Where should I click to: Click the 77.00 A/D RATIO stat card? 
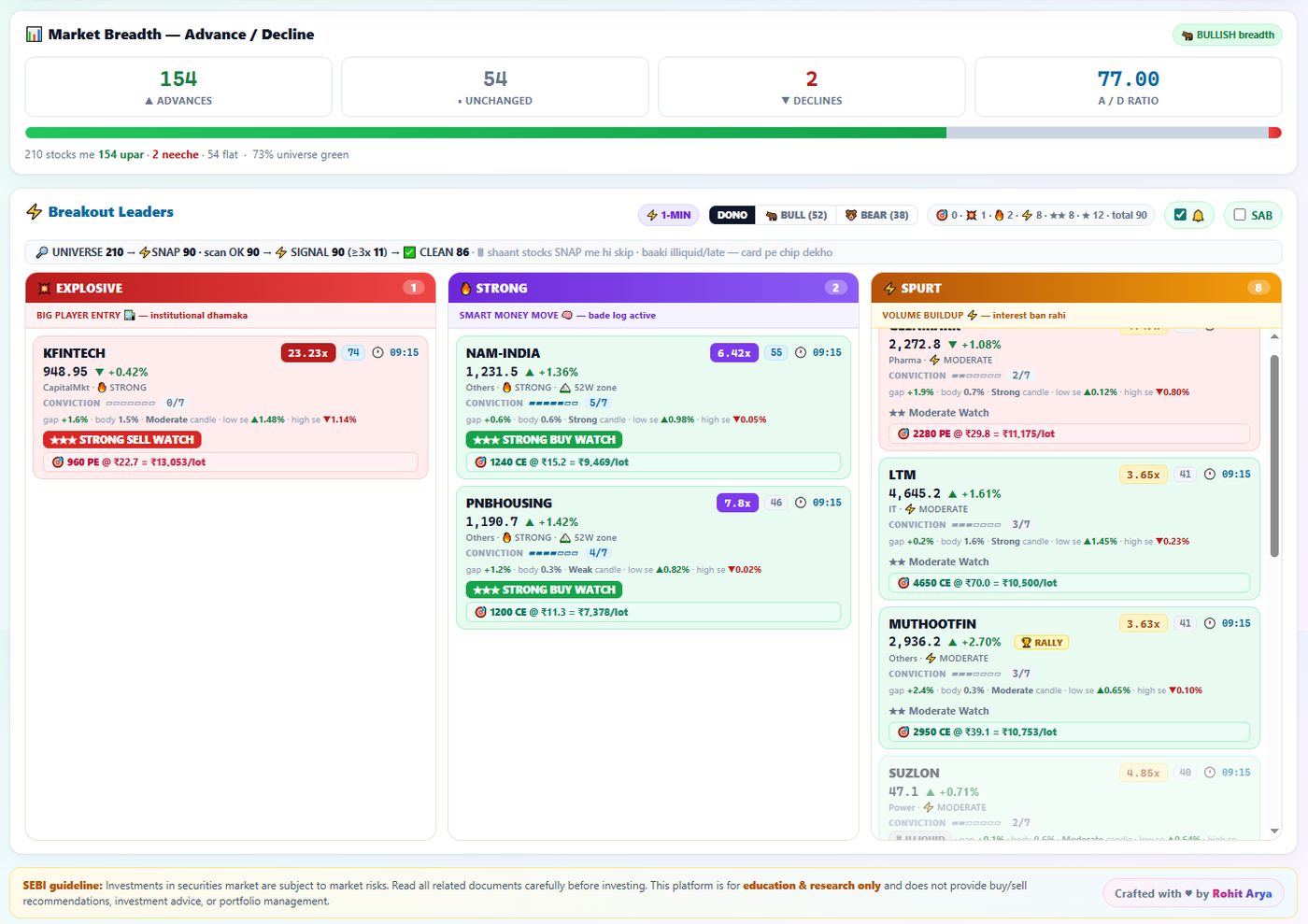(x=1129, y=87)
